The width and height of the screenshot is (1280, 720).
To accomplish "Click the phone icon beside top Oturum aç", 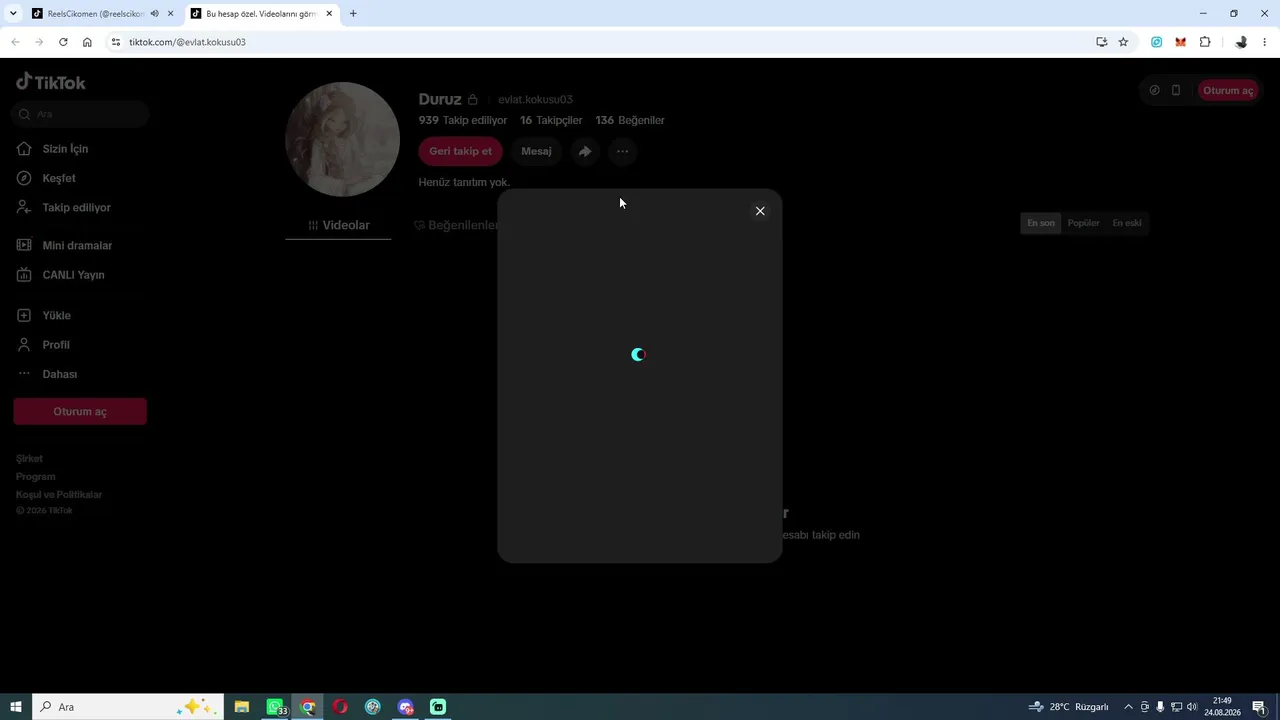I will [x=1176, y=90].
